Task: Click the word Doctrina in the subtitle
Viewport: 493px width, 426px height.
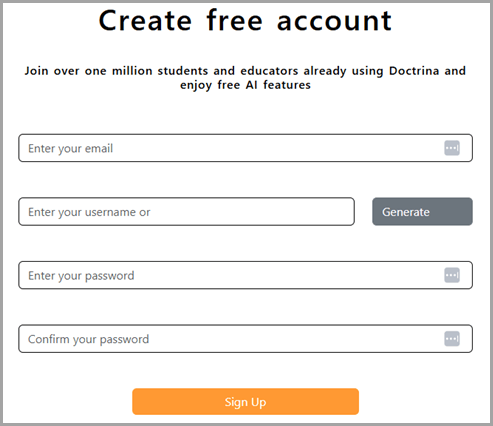Action: (x=414, y=71)
